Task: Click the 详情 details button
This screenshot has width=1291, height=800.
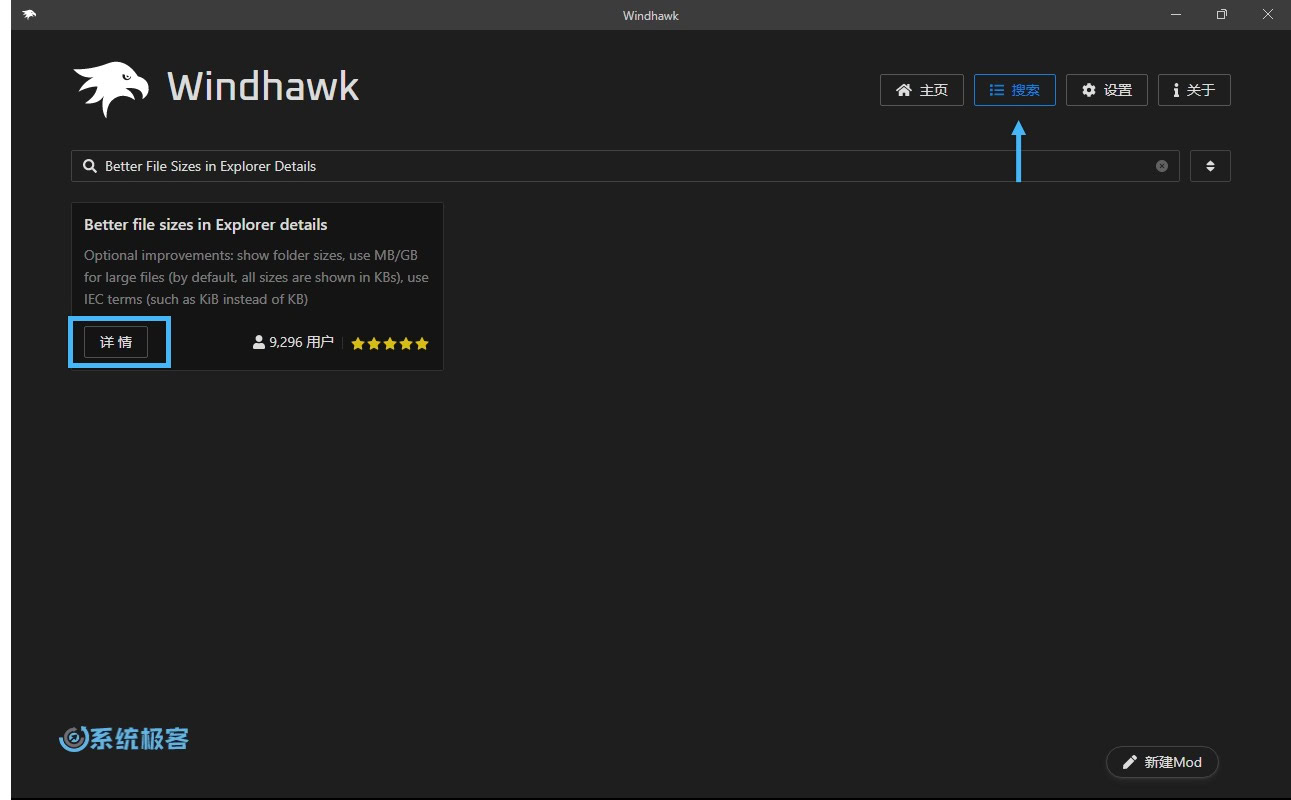Action: (116, 342)
